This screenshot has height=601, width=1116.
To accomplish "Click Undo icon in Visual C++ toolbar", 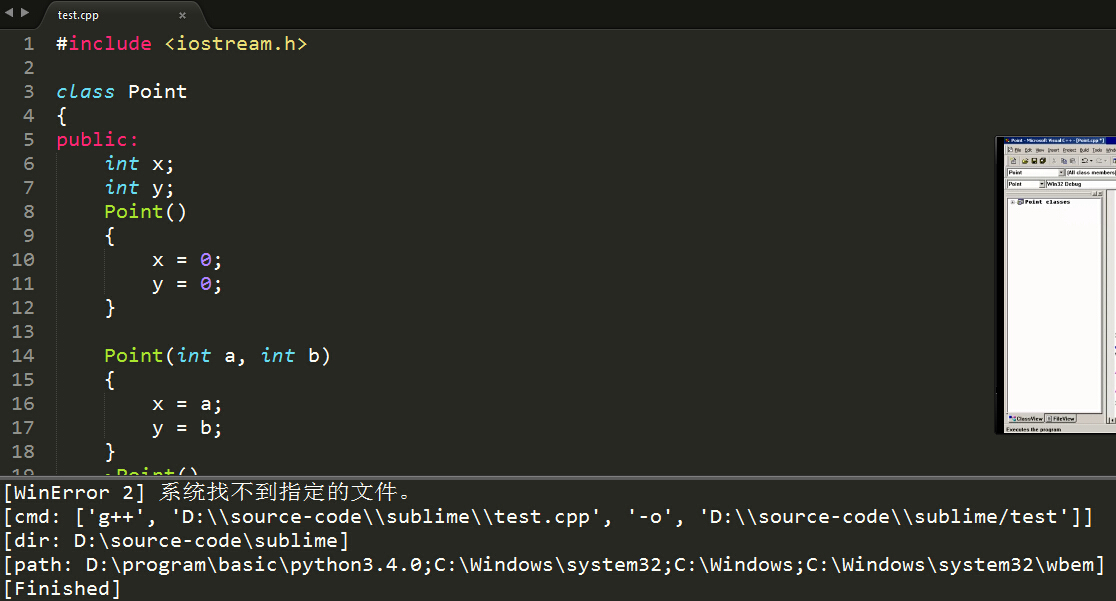I will coord(1085,161).
